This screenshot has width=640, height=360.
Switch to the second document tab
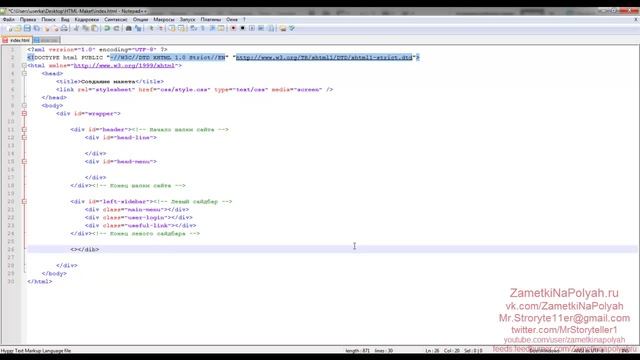click(x=46, y=40)
